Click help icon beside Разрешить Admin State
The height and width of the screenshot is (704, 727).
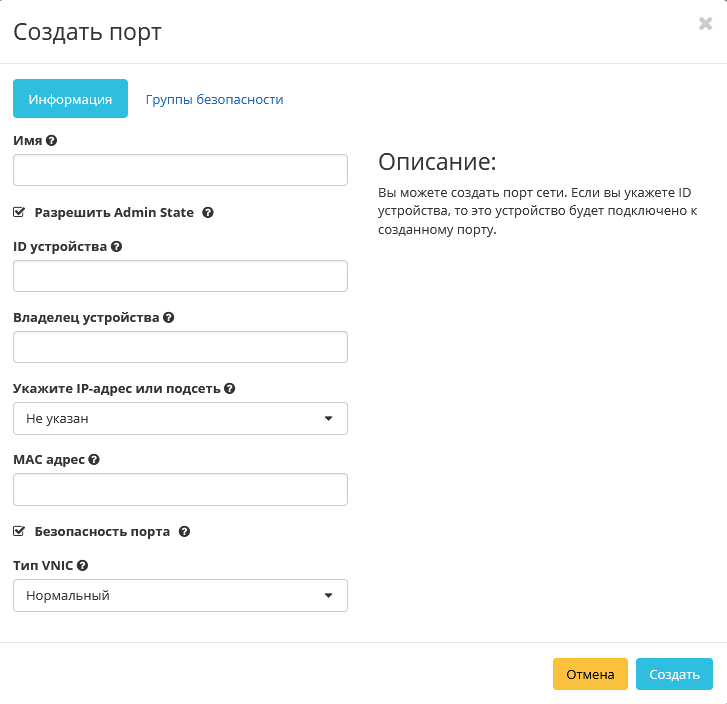[x=208, y=213]
